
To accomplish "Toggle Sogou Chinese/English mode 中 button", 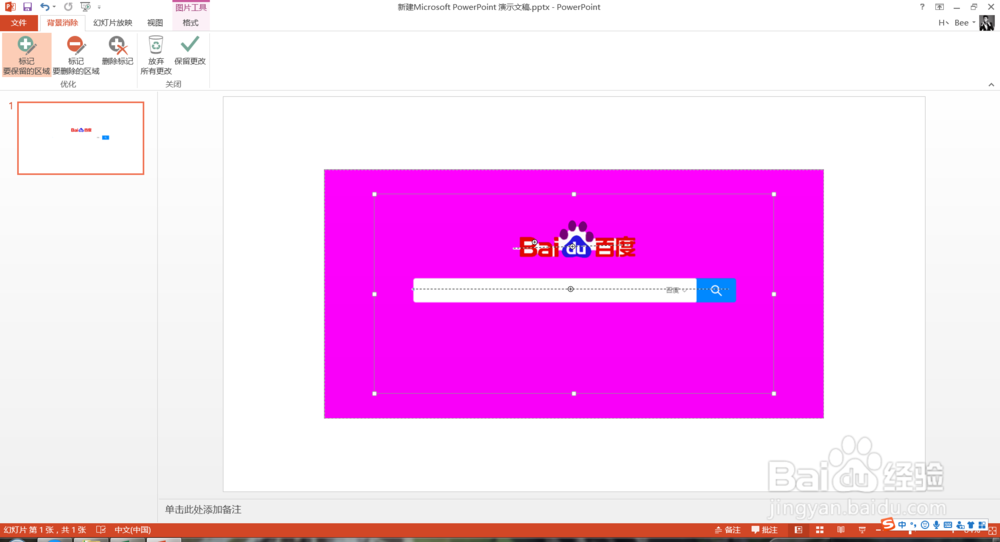I will coord(902,525).
